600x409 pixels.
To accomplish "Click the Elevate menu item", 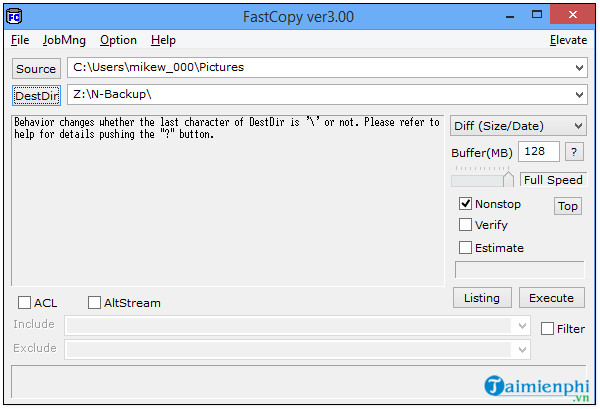I will (568, 40).
